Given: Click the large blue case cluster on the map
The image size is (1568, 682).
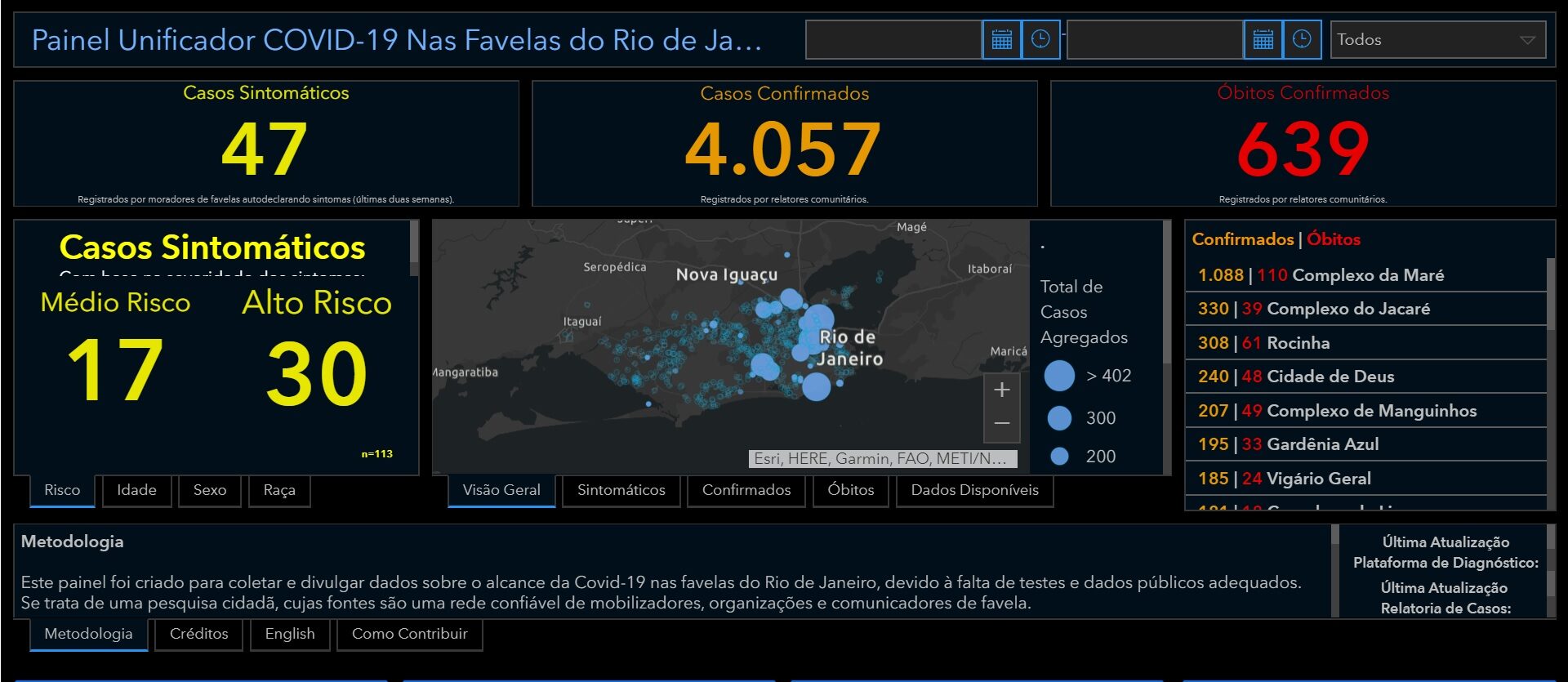Looking at the screenshot, I should pyautogui.click(x=817, y=321).
